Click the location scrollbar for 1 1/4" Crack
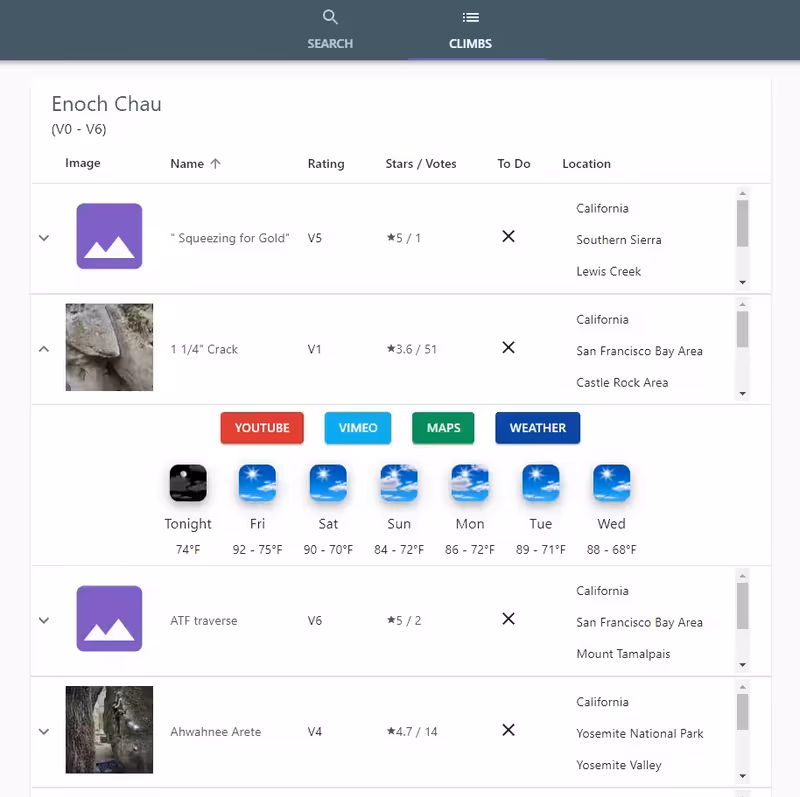 click(x=742, y=330)
